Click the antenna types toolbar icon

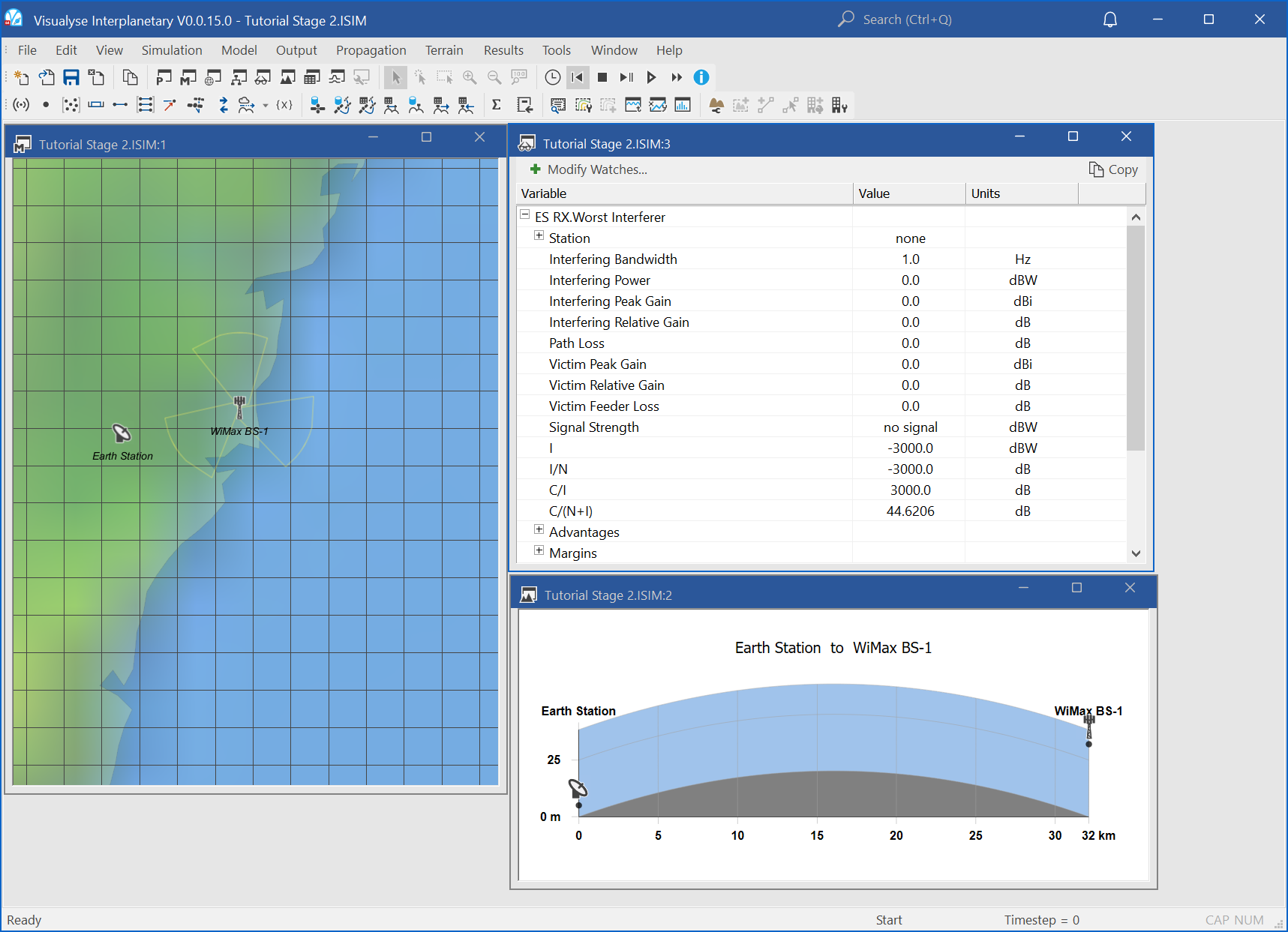(x=21, y=105)
